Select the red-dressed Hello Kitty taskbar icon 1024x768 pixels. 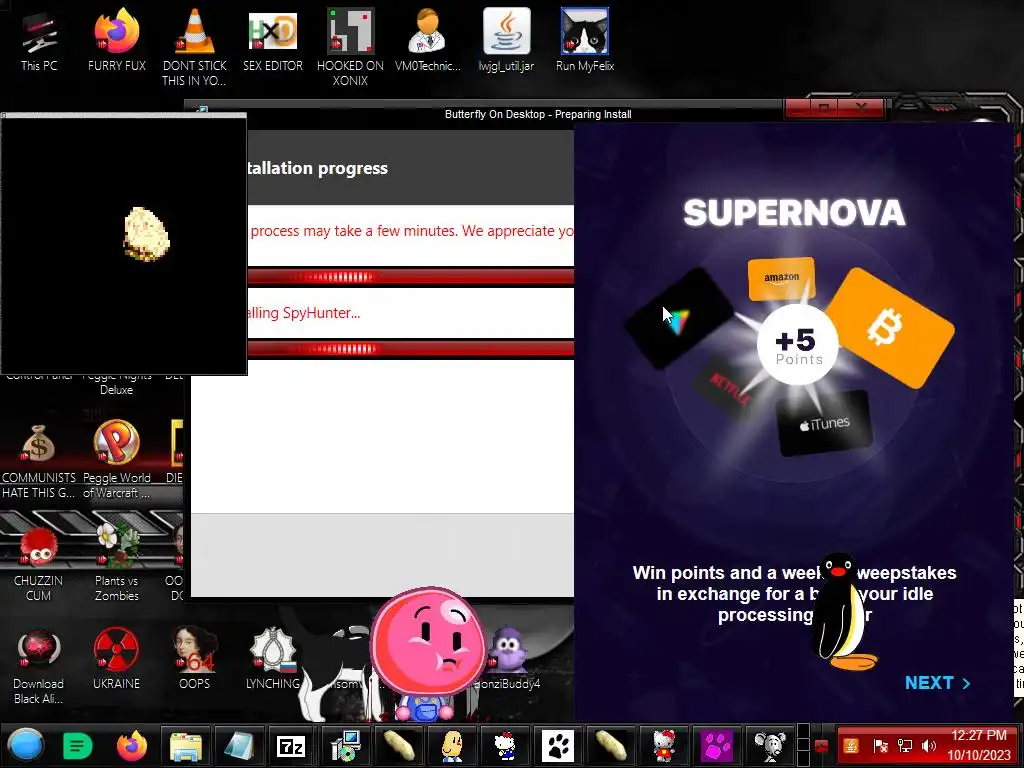click(x=664, y=745)
